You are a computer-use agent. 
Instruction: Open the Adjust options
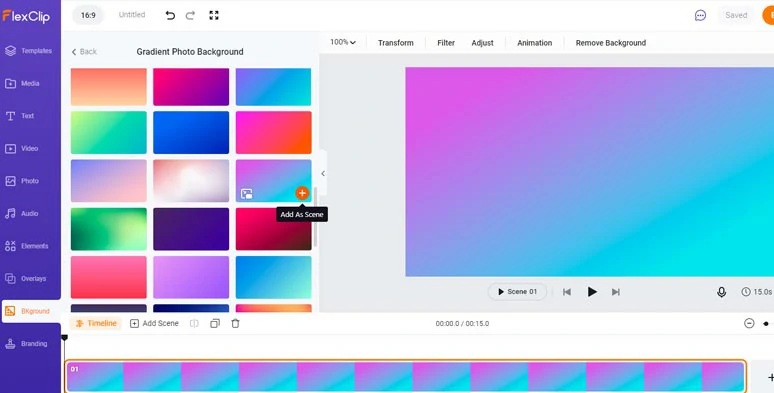(482, 43)
